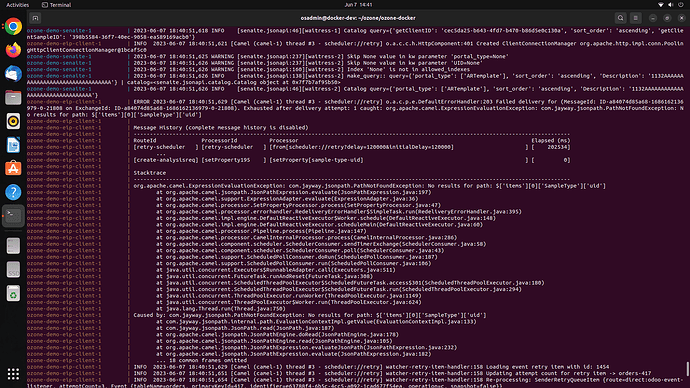This screenshot has width=690, height=388.
Task: Open the system status menu
Action: point(671,5)
